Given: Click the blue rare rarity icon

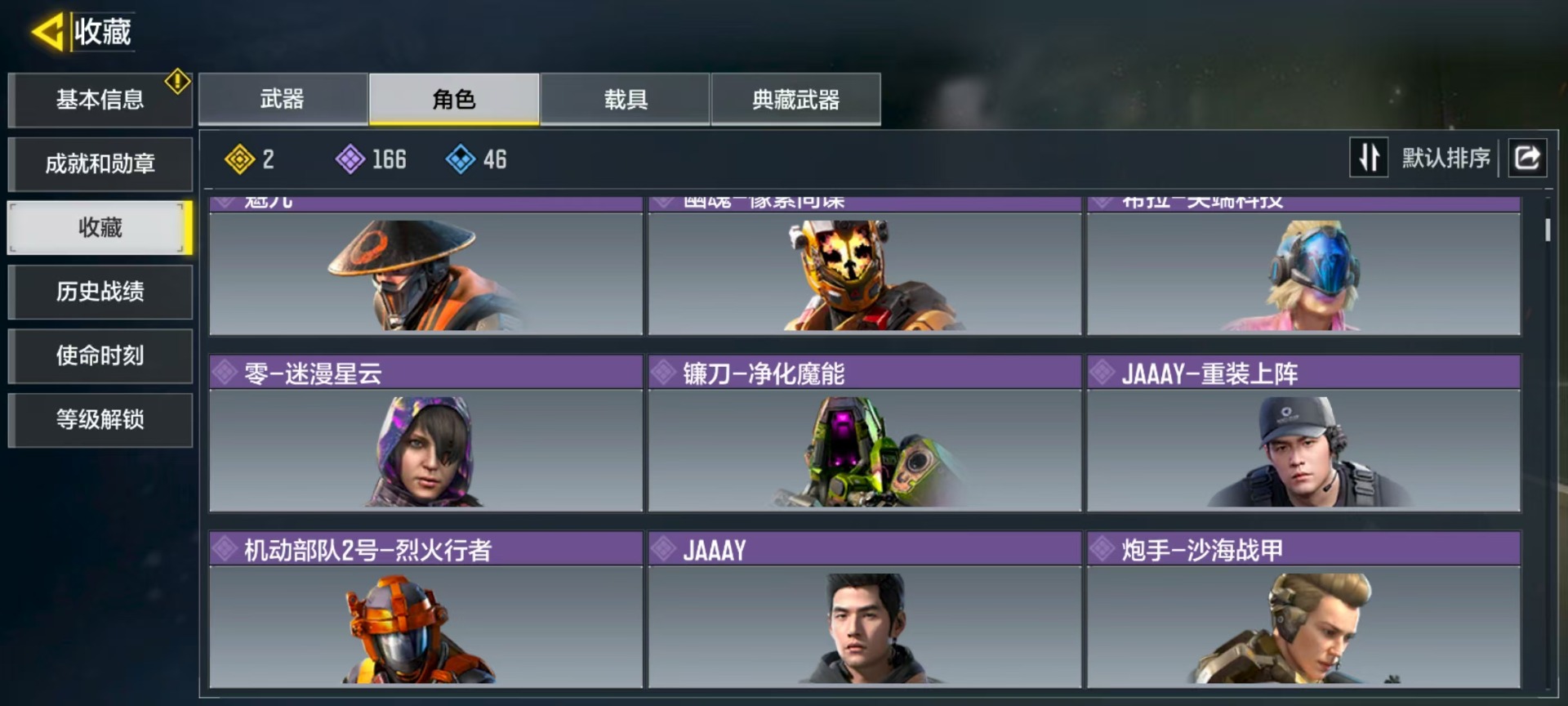Looking at the screenshot, I should click(461, 159).
